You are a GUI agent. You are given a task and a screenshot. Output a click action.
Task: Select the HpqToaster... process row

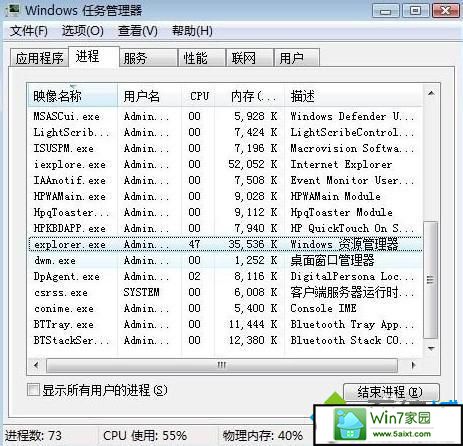click(225, 212)
